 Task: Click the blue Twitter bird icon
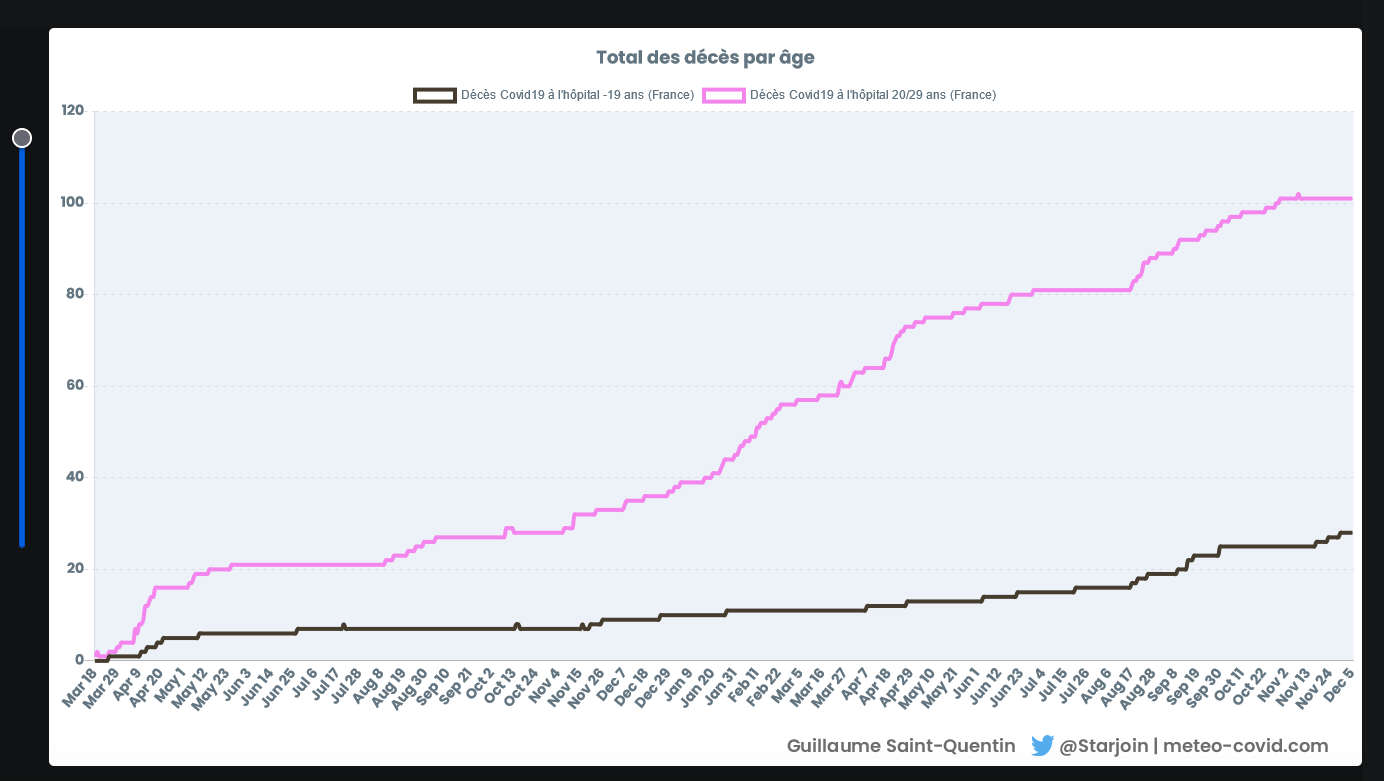pos(1042,746)
